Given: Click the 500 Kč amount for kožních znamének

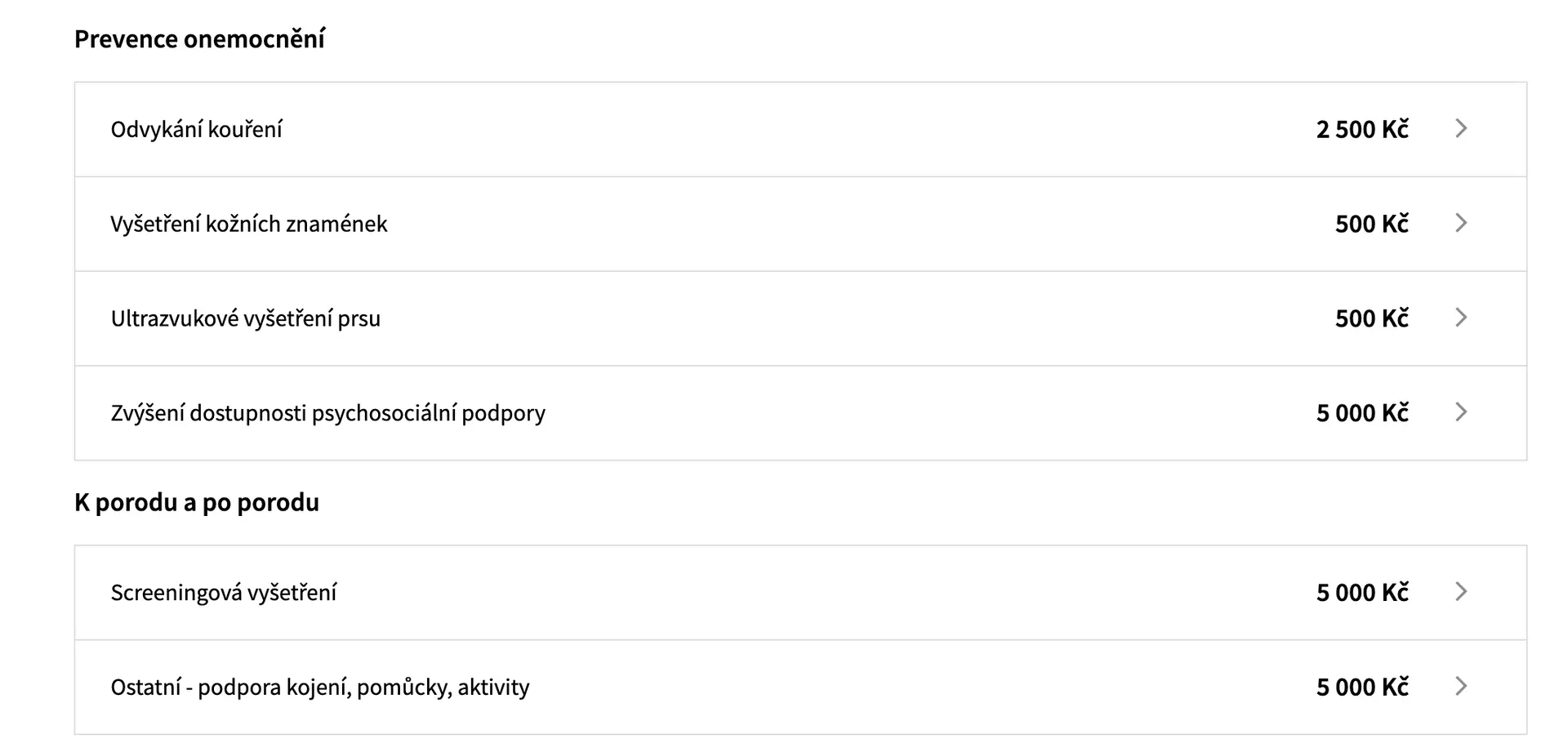Looking at the screenshot, I should pos(1372,224).
